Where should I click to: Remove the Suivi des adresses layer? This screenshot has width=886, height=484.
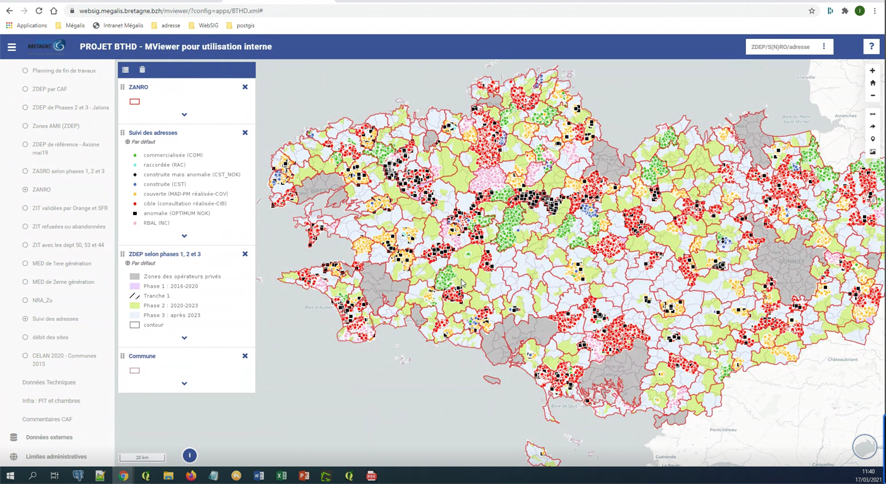click(245, 133)
